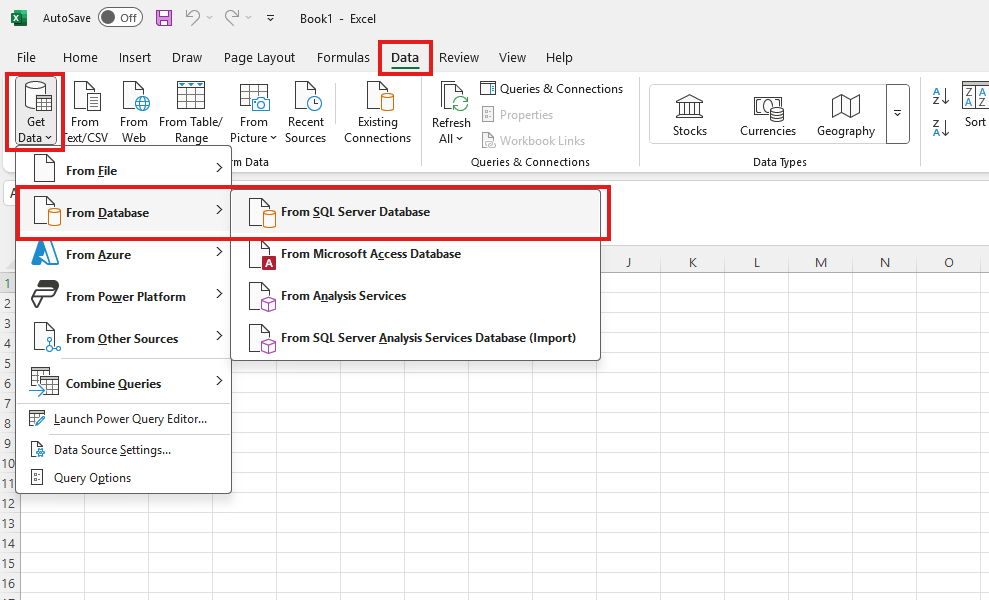
Task: Select the Currencies data type
Action: [768, 114]
